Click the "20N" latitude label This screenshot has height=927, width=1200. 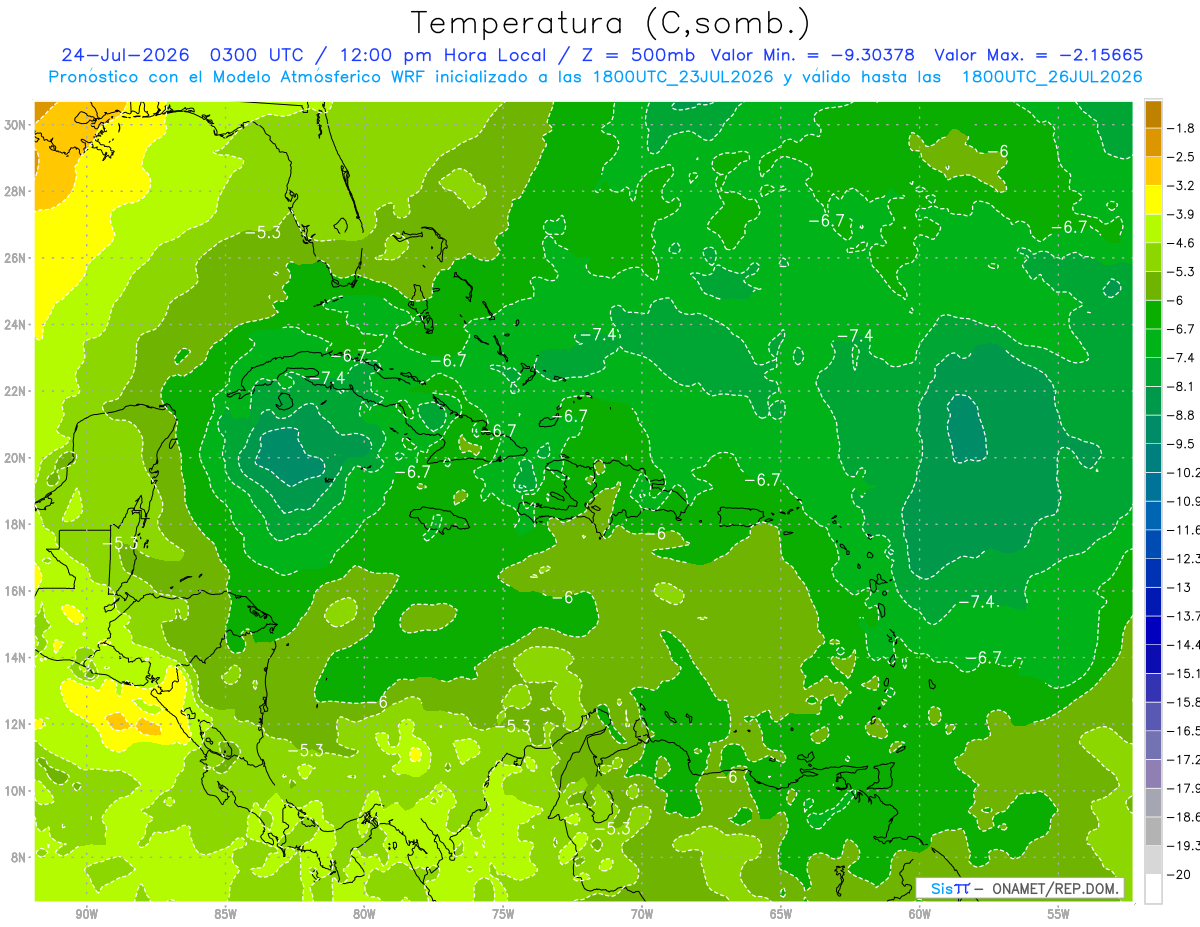tap(16, 457)
